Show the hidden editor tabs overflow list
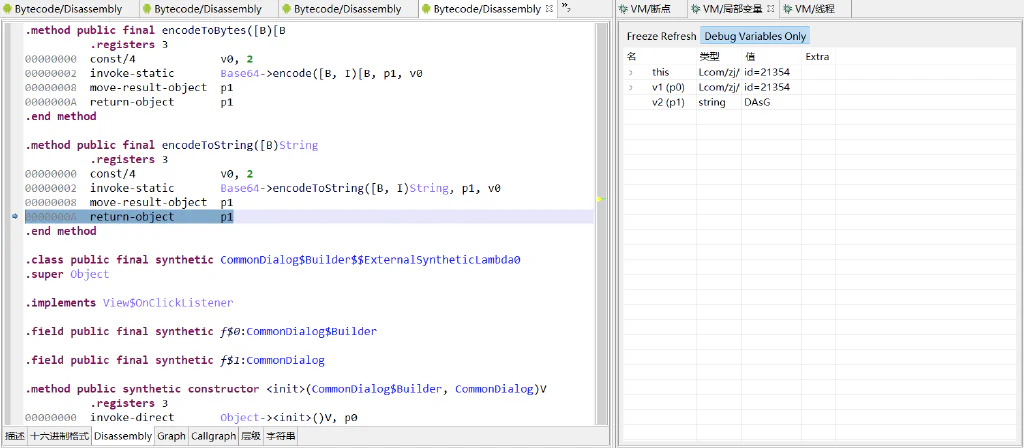This screenshot has height=448, width=1024. [x=566, y=8]
